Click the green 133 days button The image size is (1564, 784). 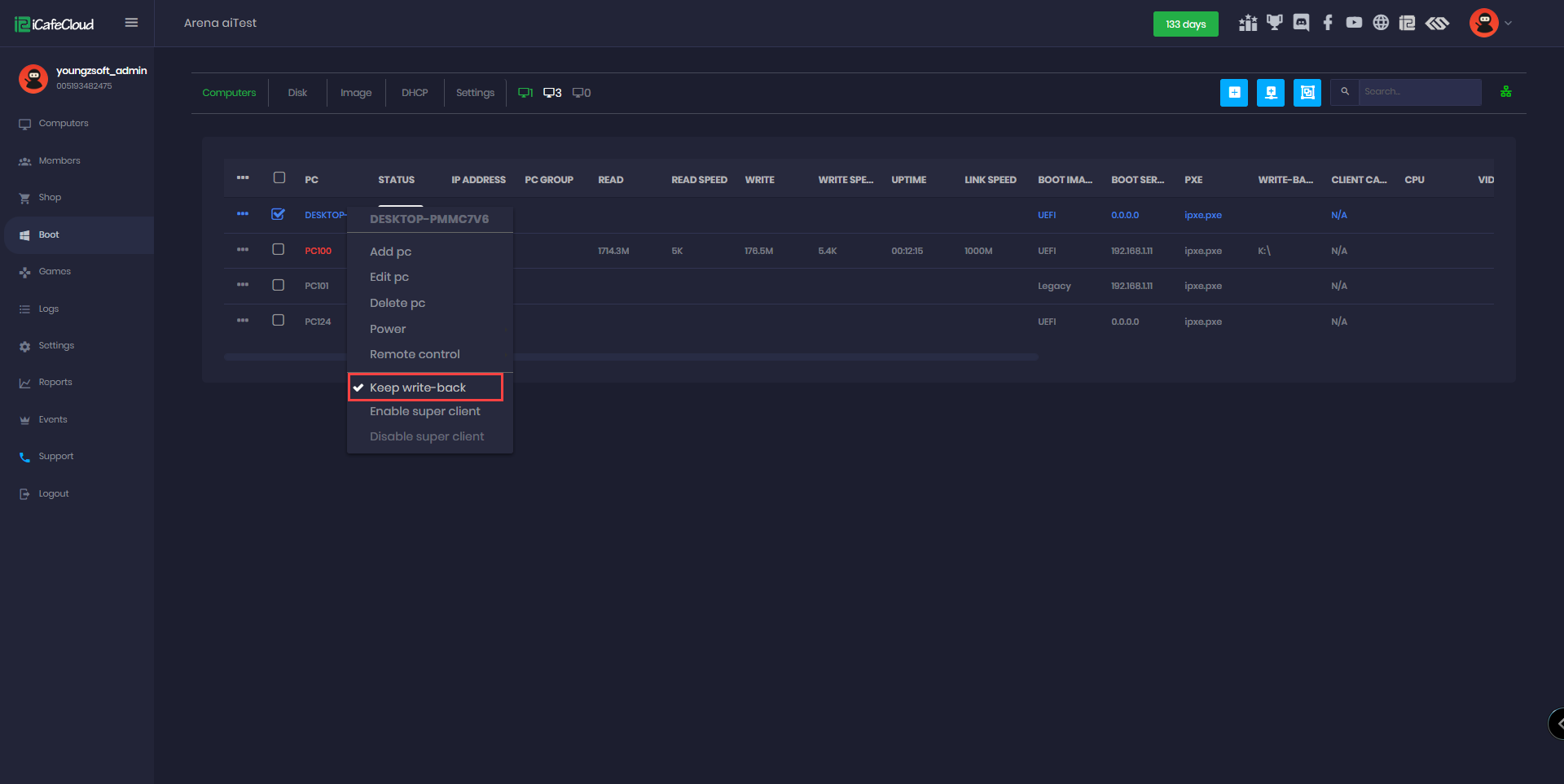click(x=1185, y=24)
